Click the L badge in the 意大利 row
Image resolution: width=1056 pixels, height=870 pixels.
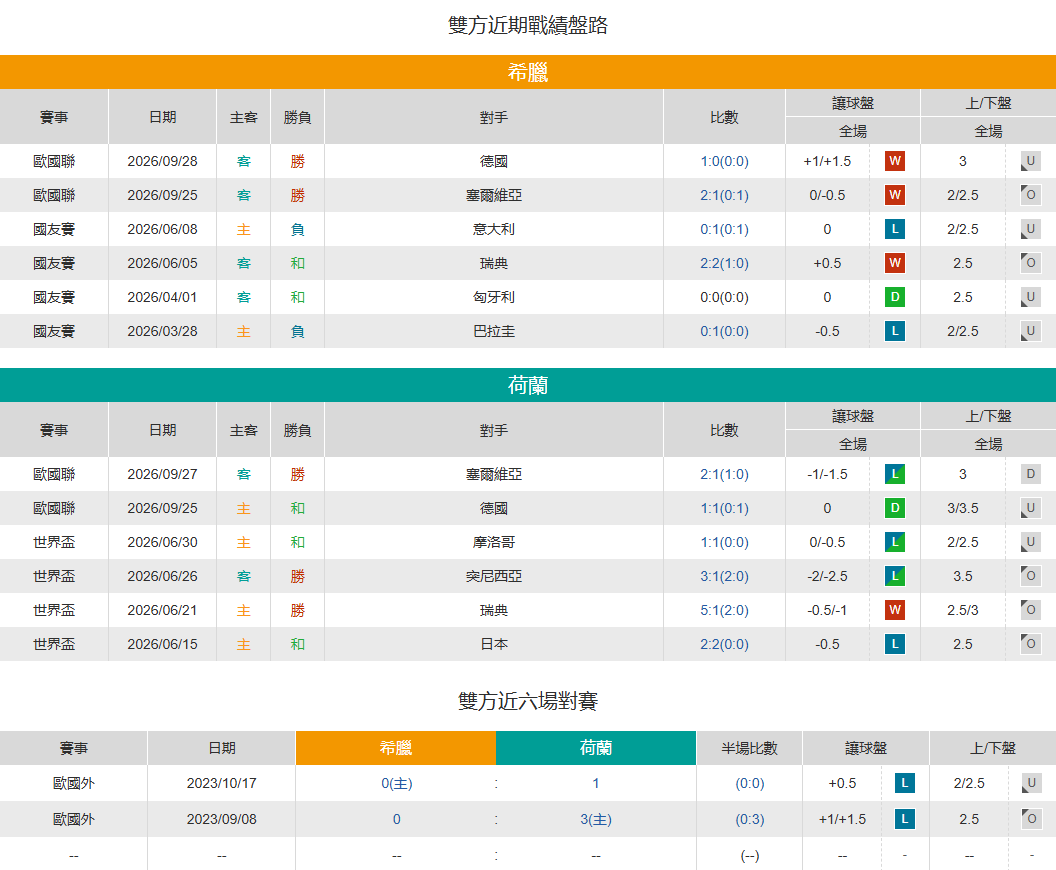(894, 229)
